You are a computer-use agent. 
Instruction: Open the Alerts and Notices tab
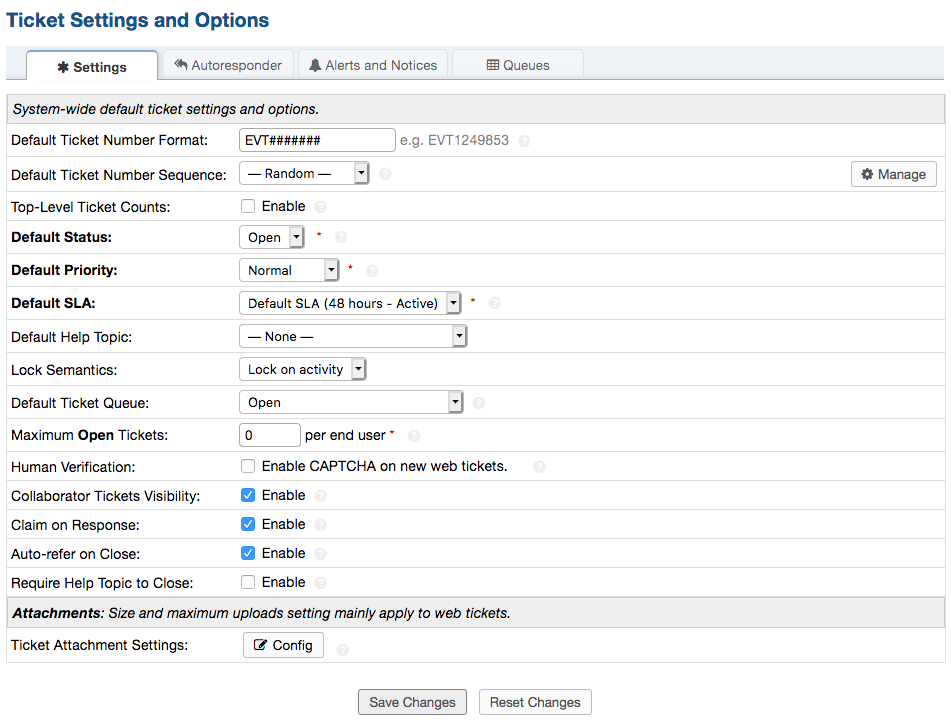point(373,65)
